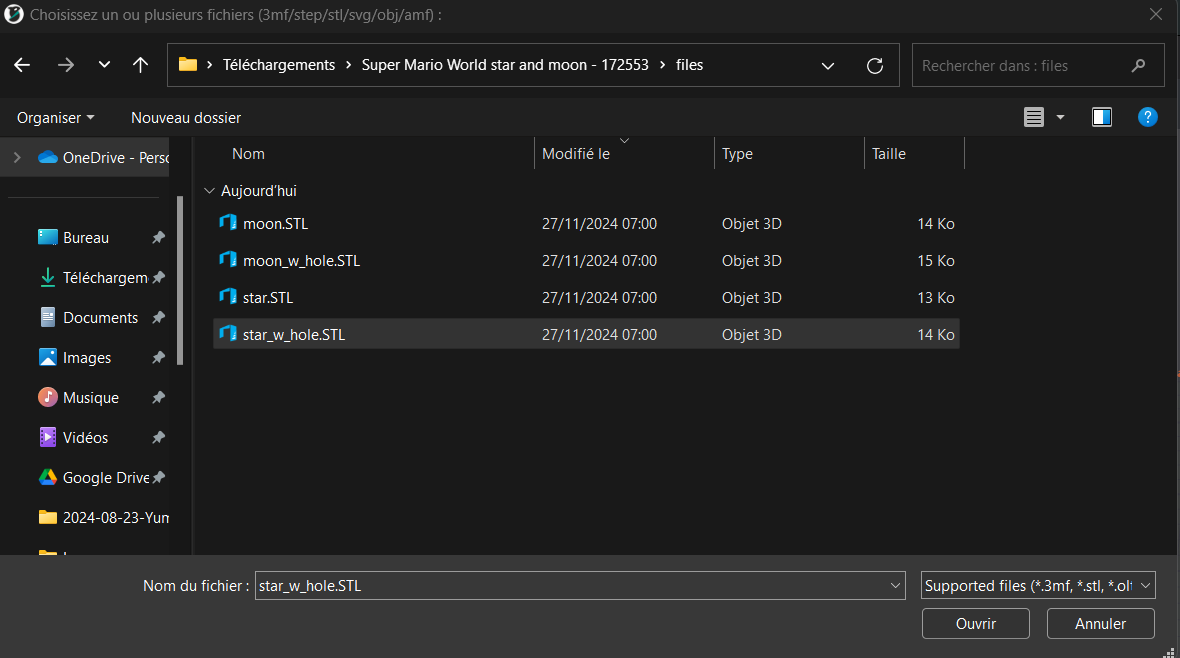This screenshot has width=1180, height=658.
Task: Click Ouvrir to open the file
Action: 975,623
